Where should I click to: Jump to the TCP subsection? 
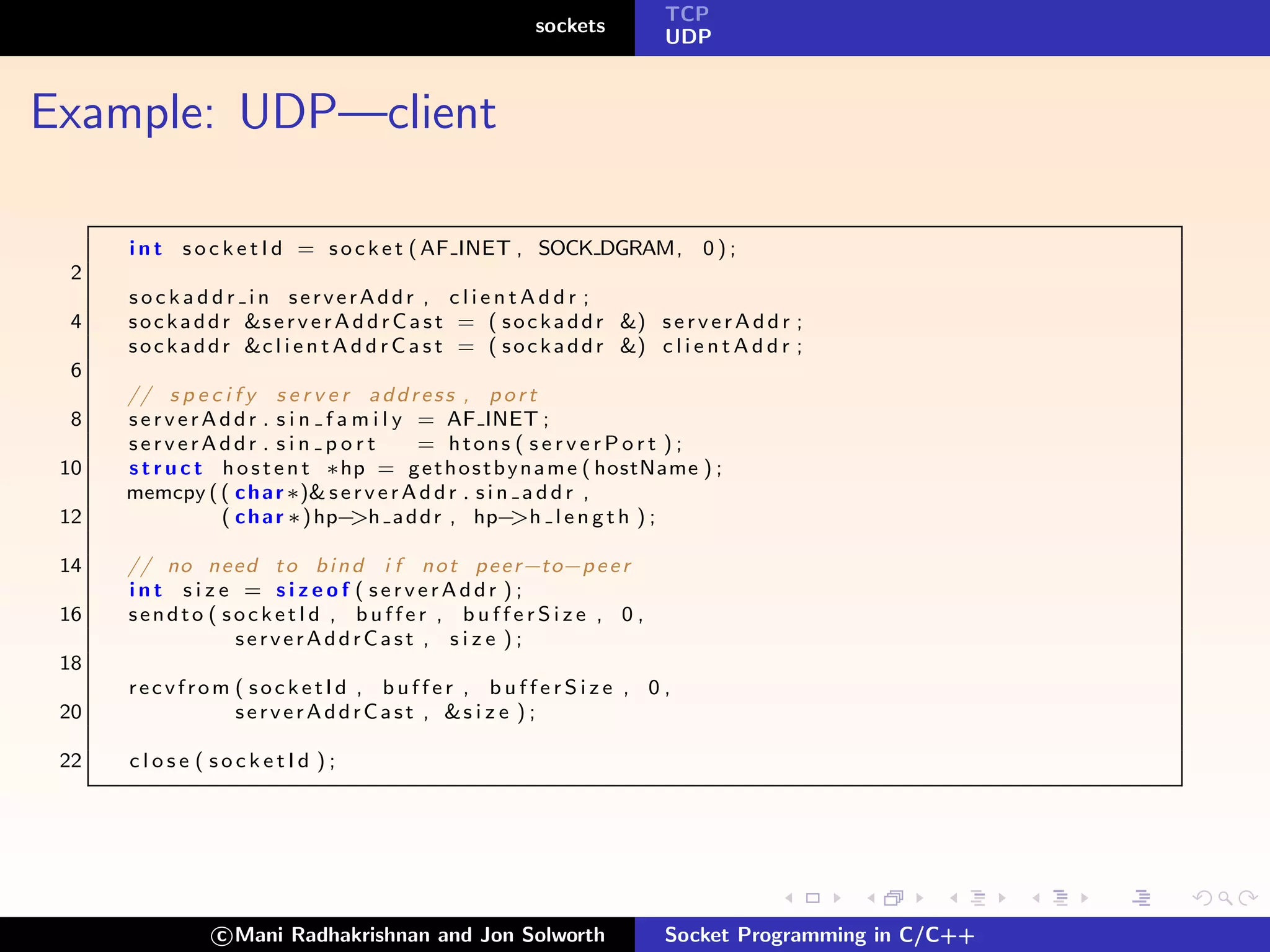click(686, 14)
